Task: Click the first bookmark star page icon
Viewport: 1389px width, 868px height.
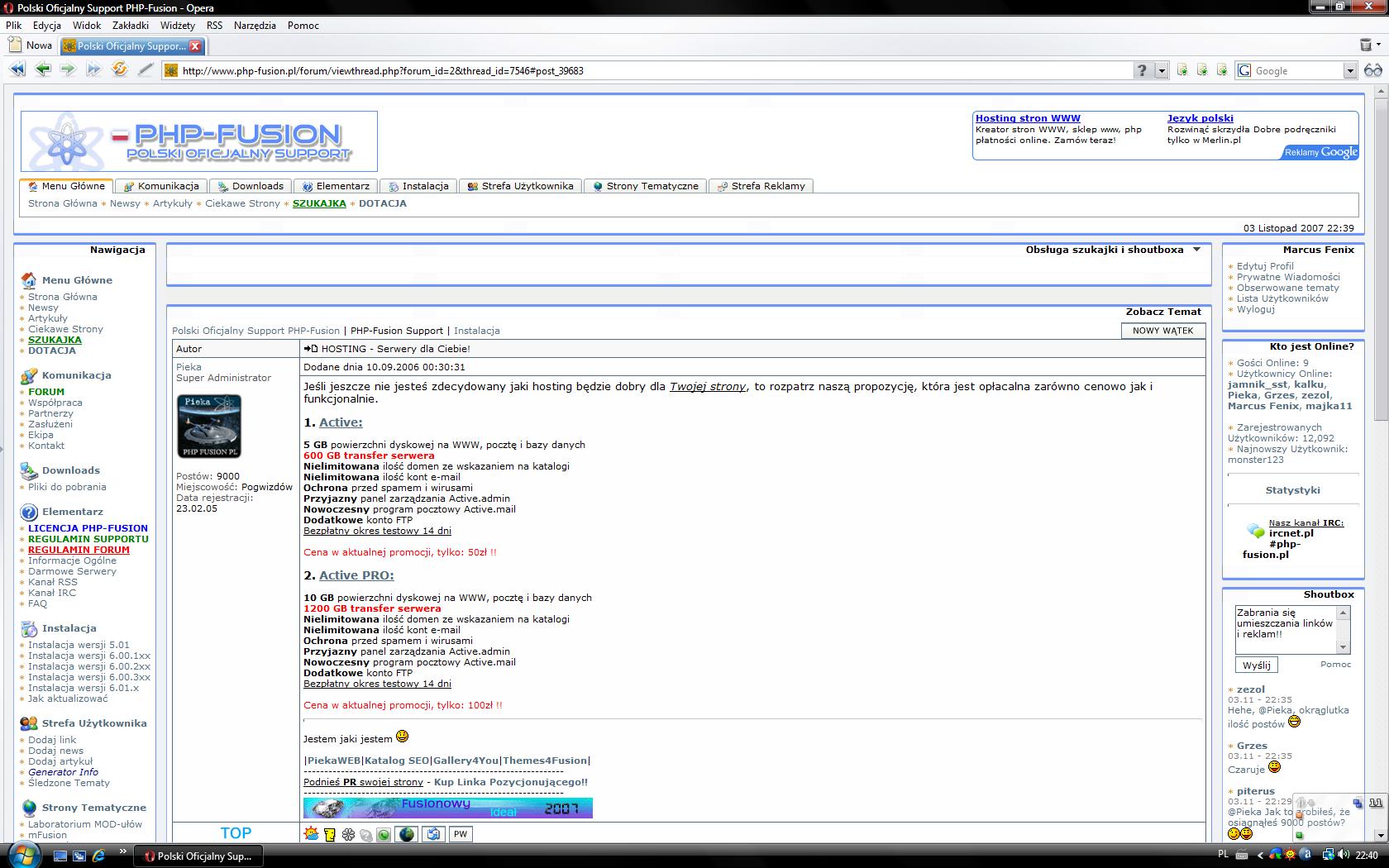Action: pos(1182,70)
